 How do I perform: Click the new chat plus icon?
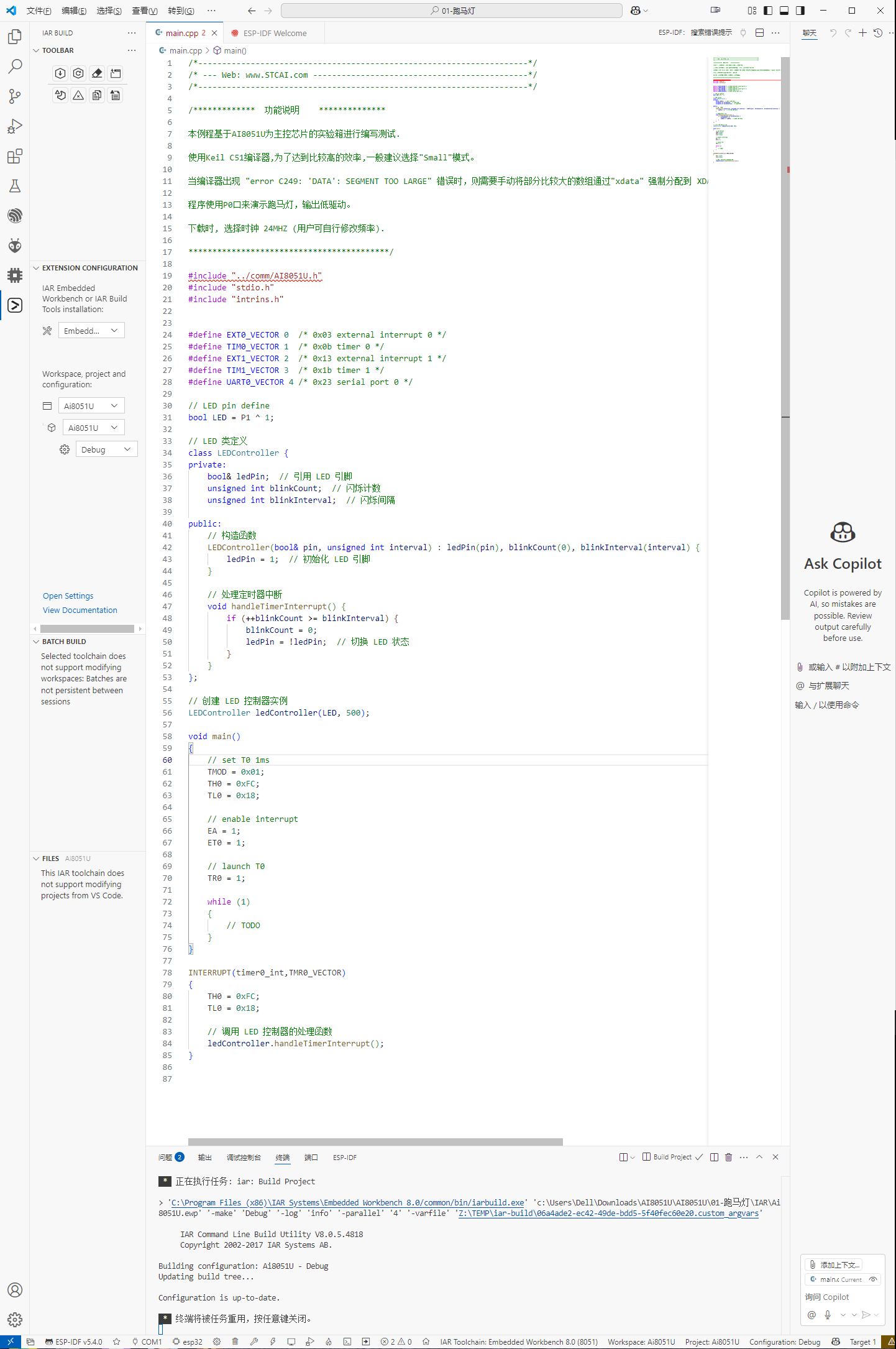pos(862,33)
